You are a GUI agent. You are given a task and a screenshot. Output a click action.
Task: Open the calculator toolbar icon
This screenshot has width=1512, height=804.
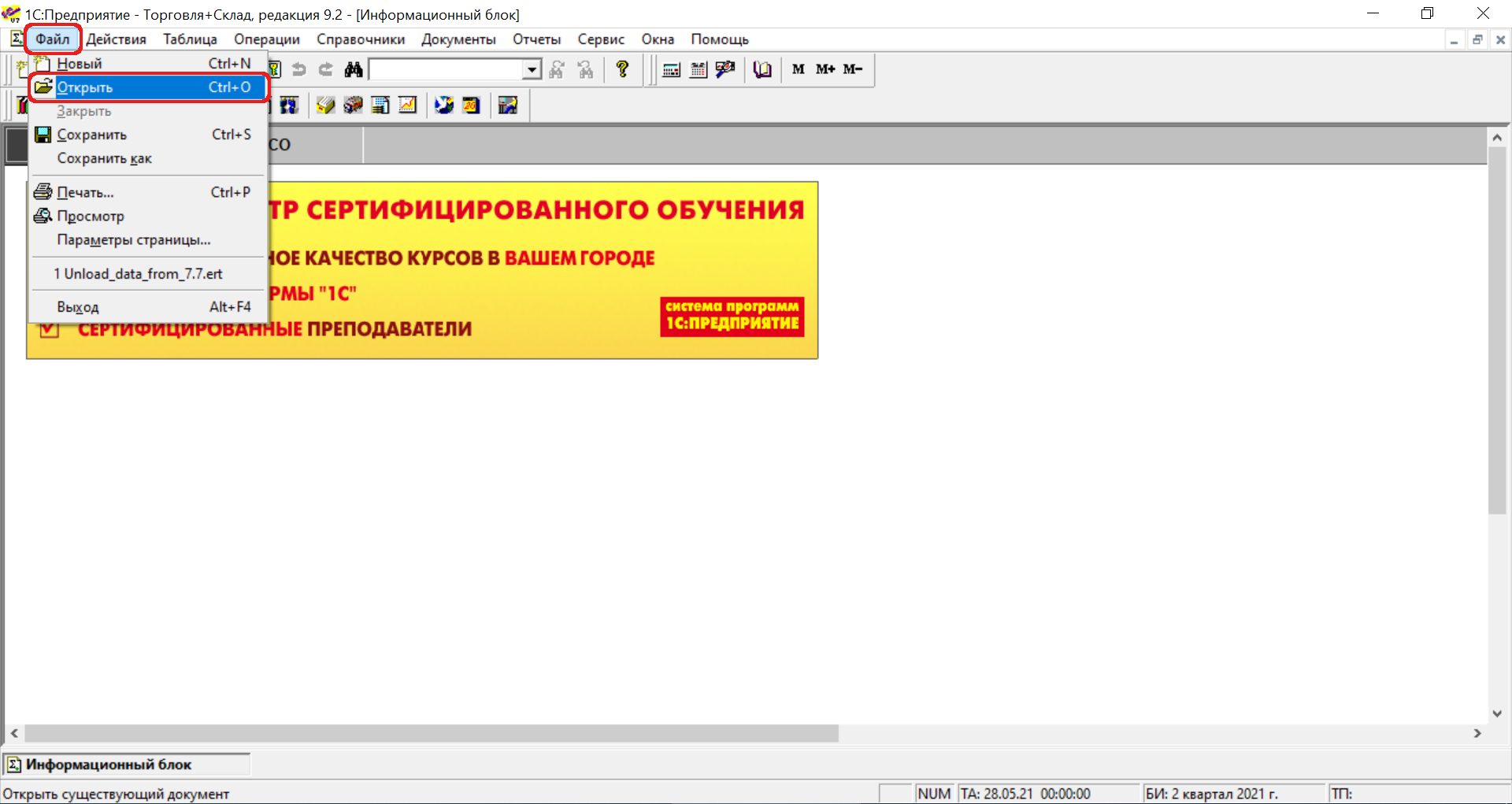click(672, 69)
